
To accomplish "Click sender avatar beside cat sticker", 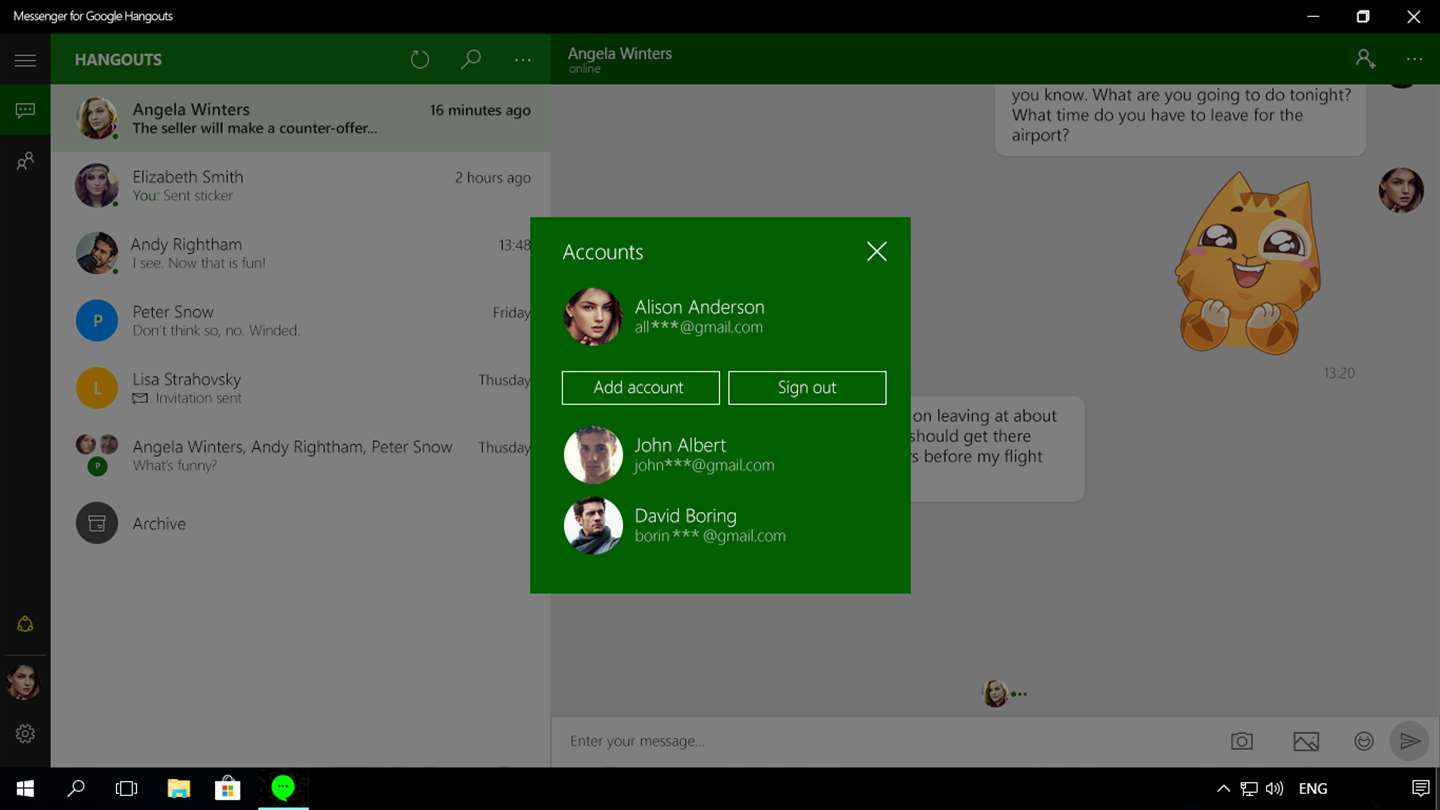I will point(1401,190).
